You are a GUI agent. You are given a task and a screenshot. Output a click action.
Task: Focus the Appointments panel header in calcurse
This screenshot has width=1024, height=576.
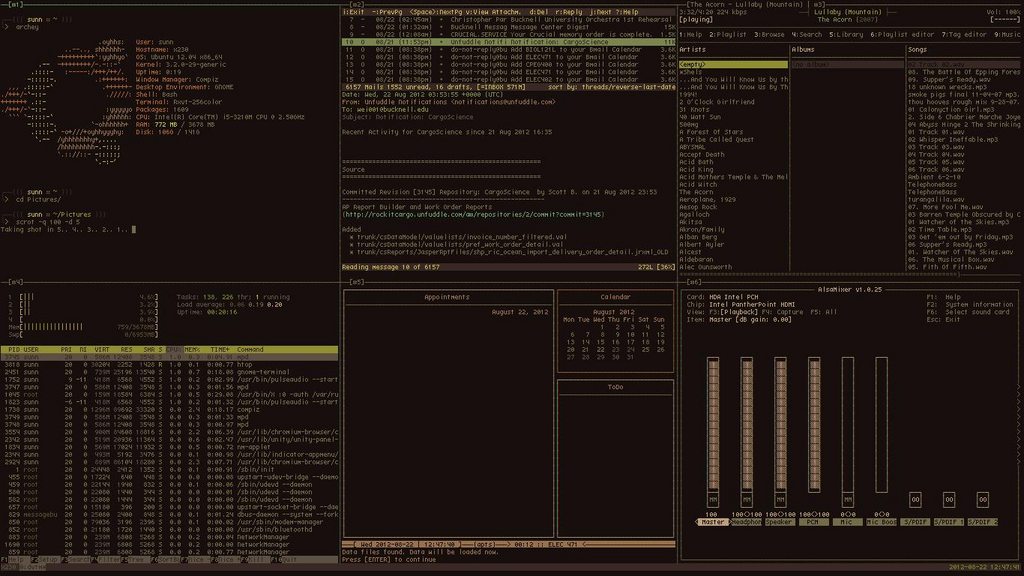point(446,297)
